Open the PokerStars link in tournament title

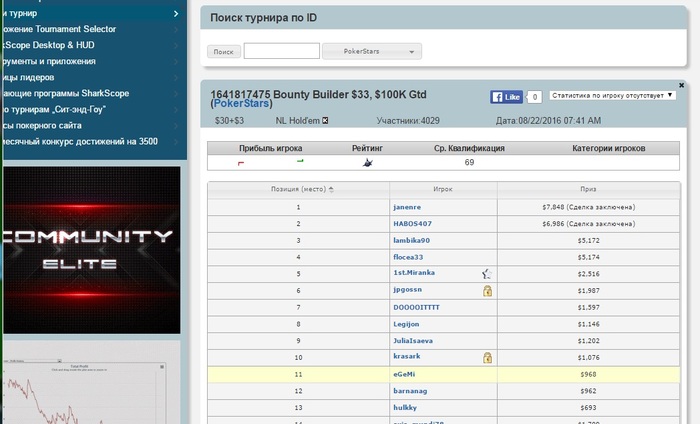(x=241, y=104)
